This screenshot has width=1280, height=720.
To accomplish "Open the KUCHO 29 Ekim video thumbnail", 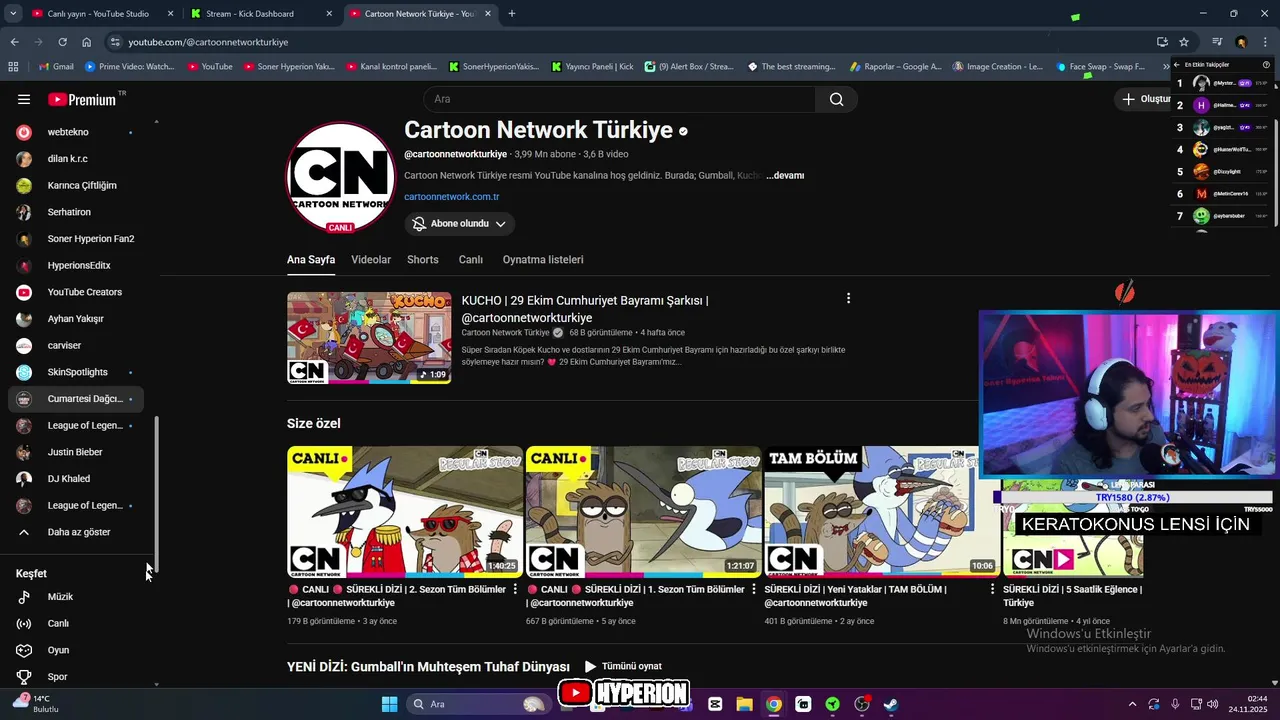I will click(369, 338).
